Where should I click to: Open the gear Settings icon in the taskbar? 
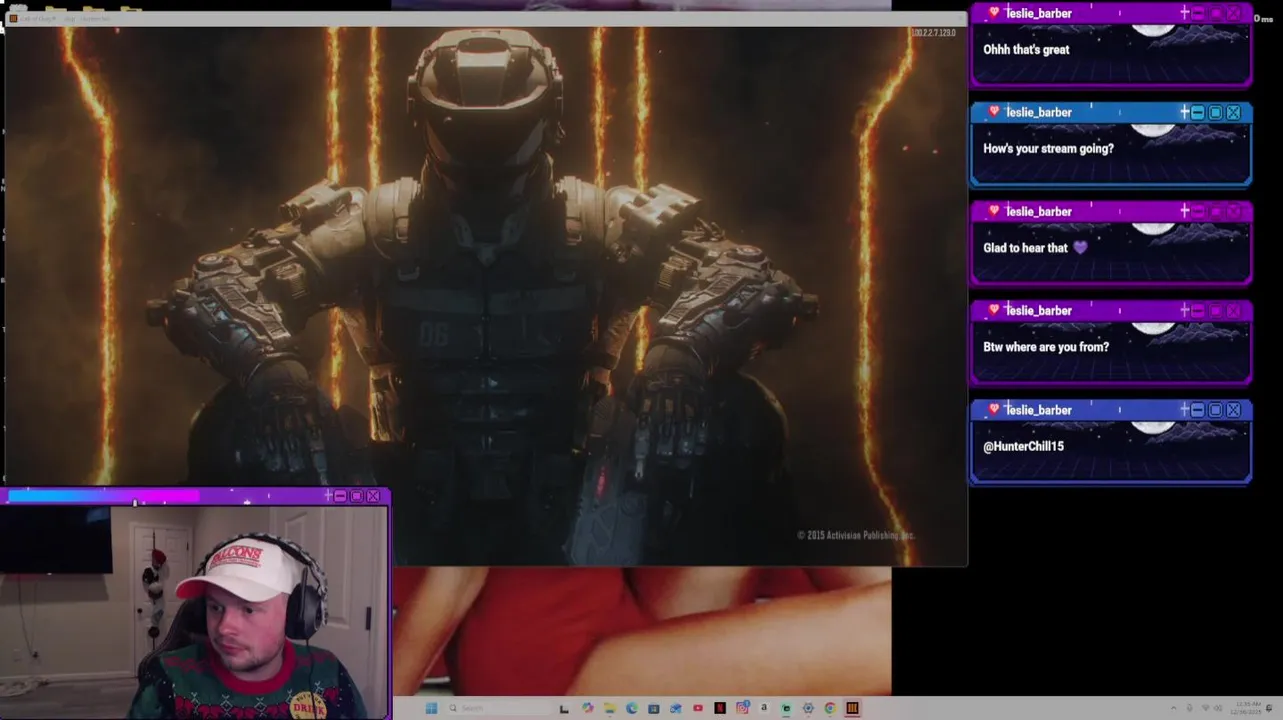[808, 708]
